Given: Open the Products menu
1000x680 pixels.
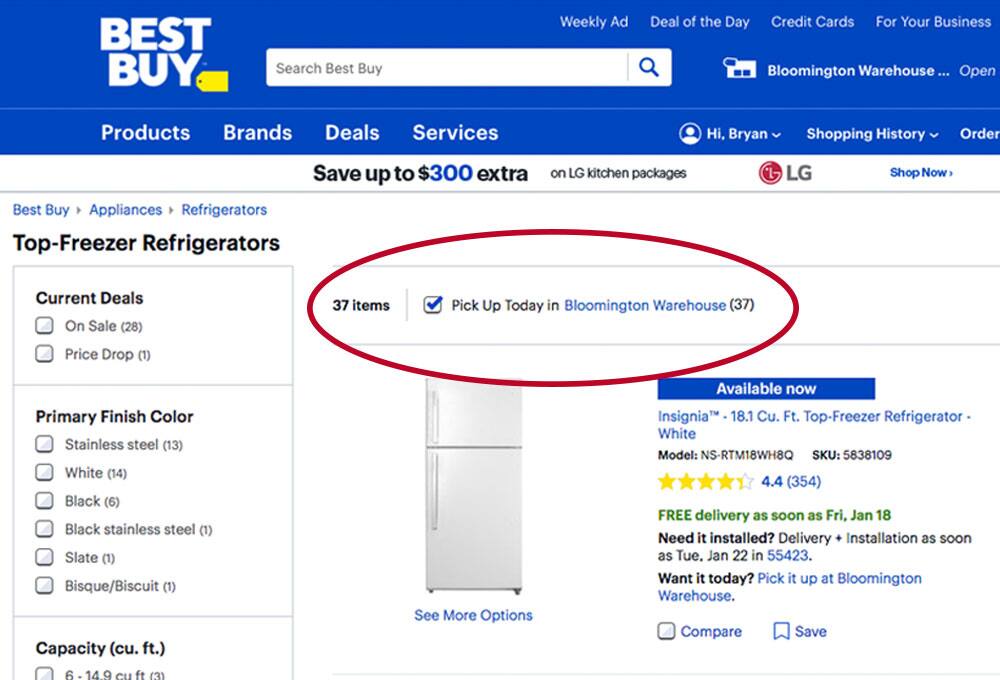Looking at the screenshot, I should [x=145, y=133].
